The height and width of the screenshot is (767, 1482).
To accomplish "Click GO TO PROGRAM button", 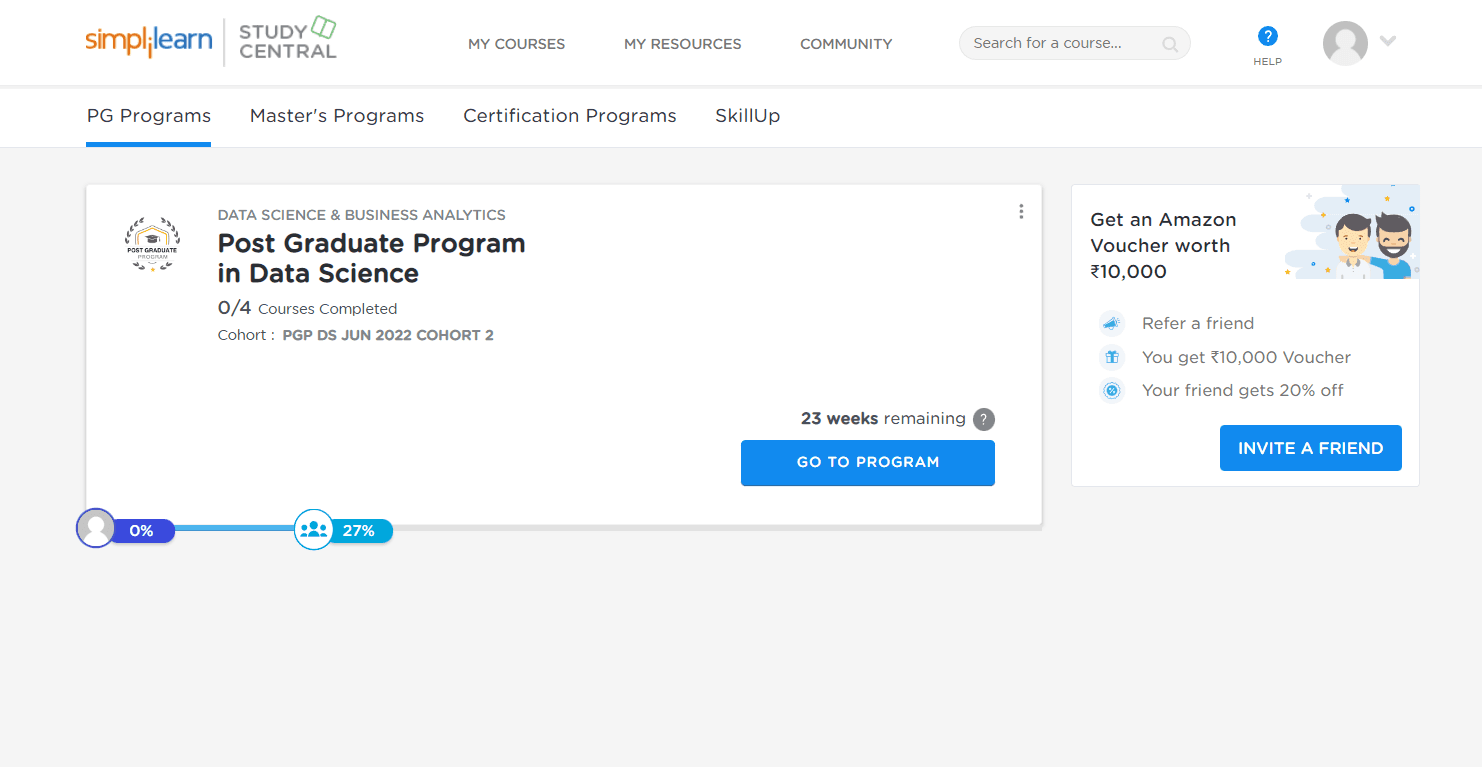I will tap(868, 463).
